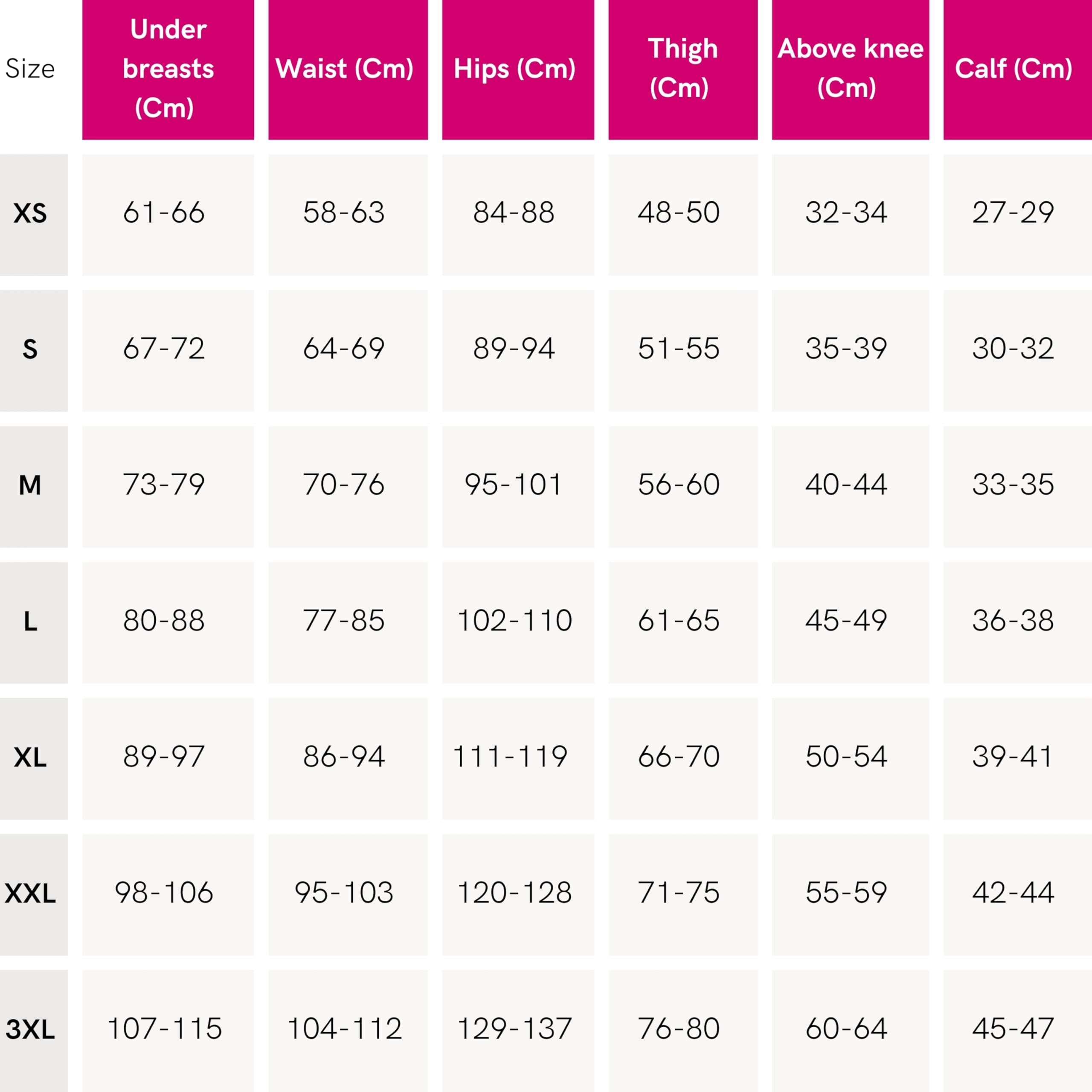Click the Hips (Cm) header cell
1092x1092 pixels.
[x=518, y=69]
